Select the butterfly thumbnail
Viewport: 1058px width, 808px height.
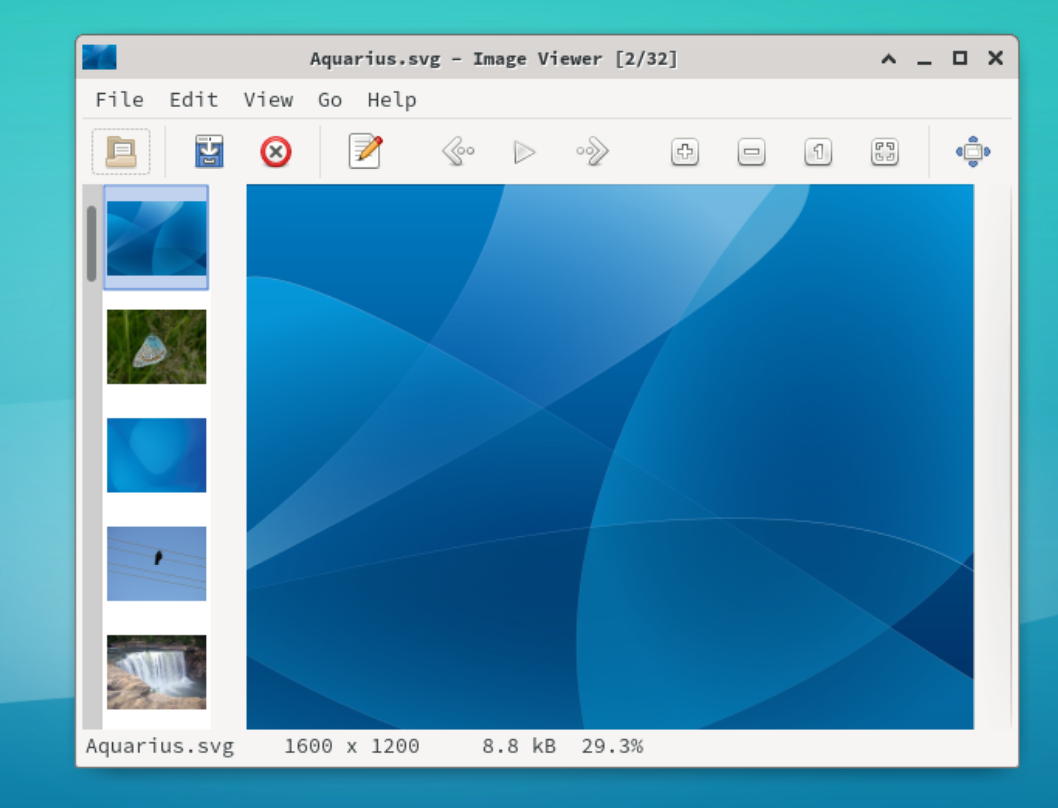[156, 347]
